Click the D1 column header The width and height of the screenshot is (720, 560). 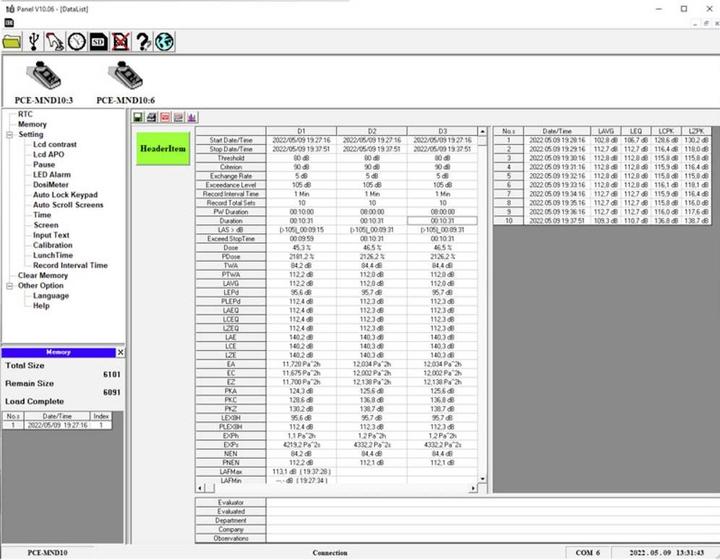pyautogui.click(x=301, y=131)
